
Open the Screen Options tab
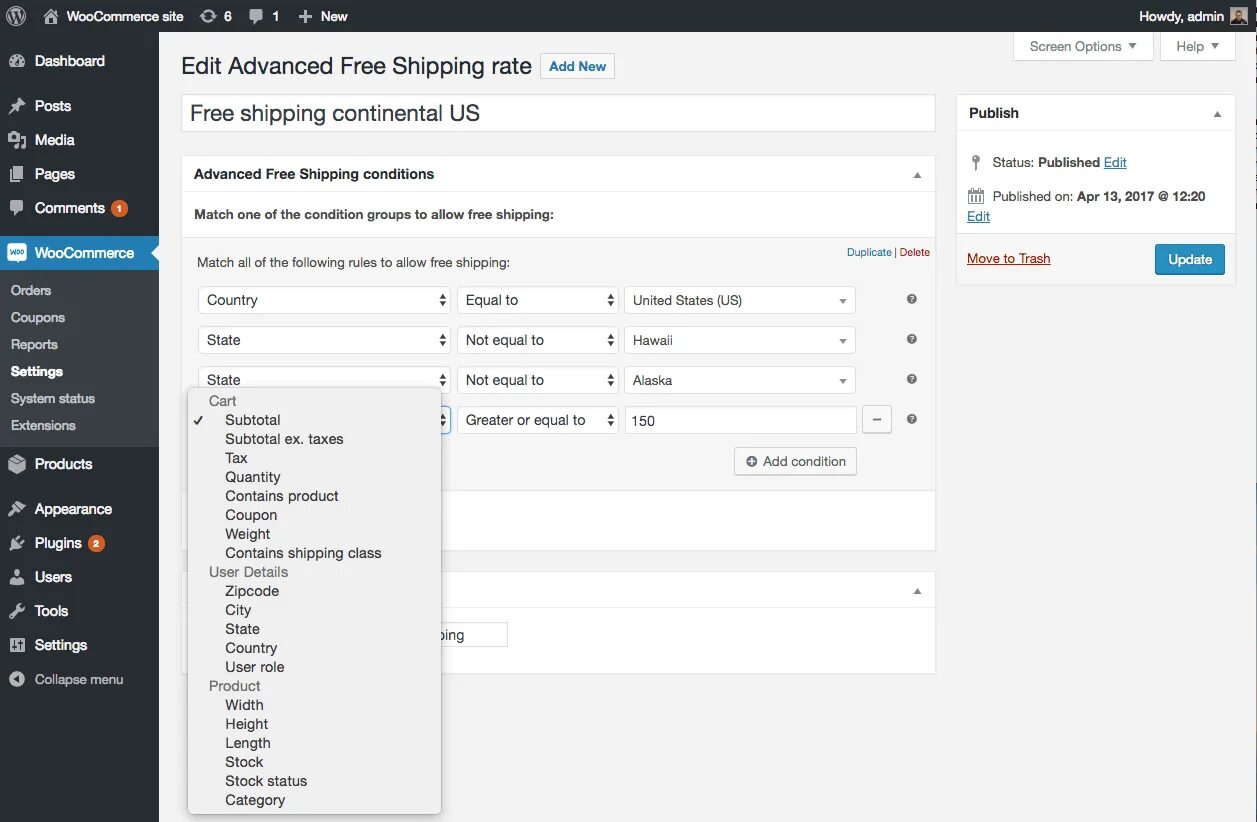[1082, 46]
